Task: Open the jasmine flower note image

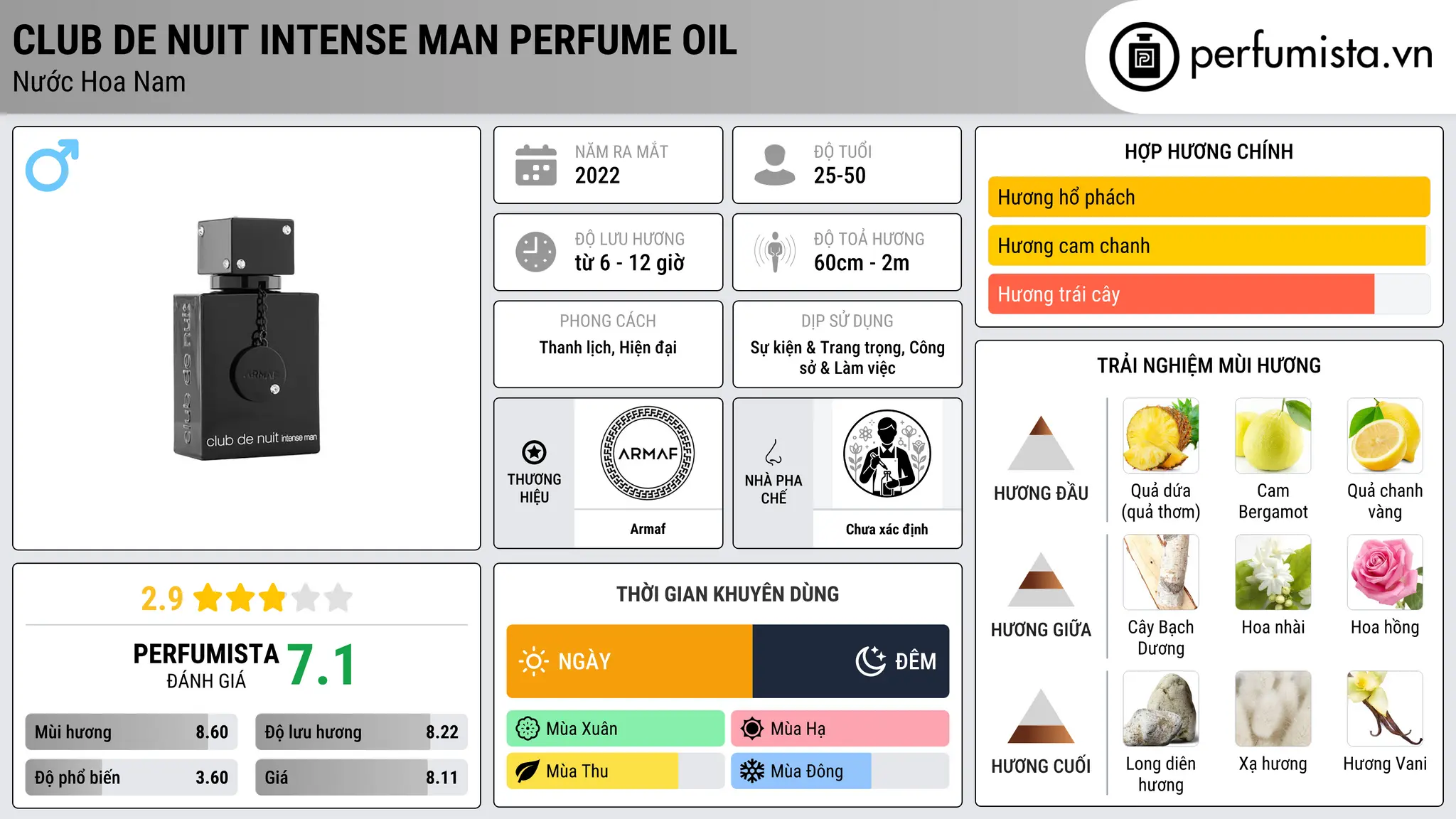Action: click(x=1273, y=572)
